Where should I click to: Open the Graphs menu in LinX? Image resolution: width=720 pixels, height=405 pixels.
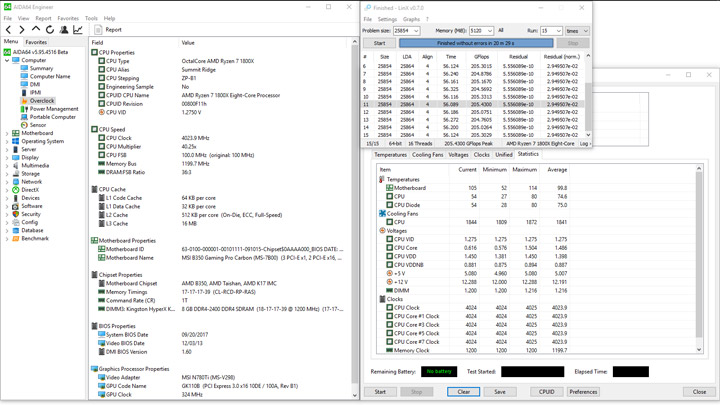[x=411, y=19]
